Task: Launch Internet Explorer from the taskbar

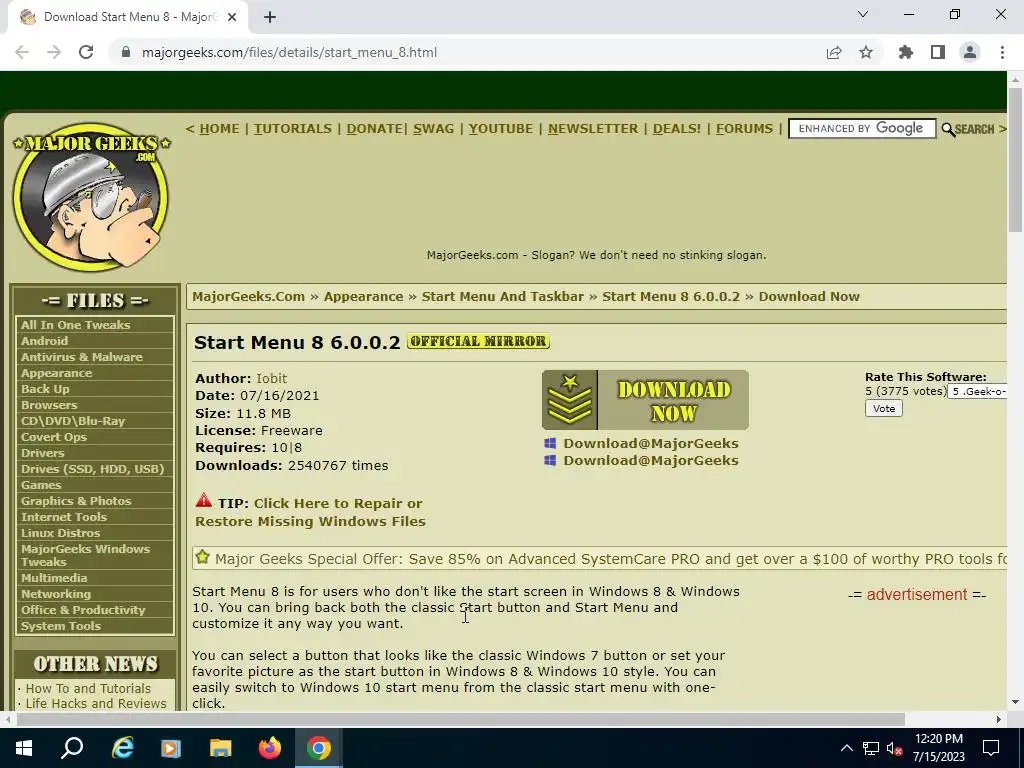Action: coord(122,748)
